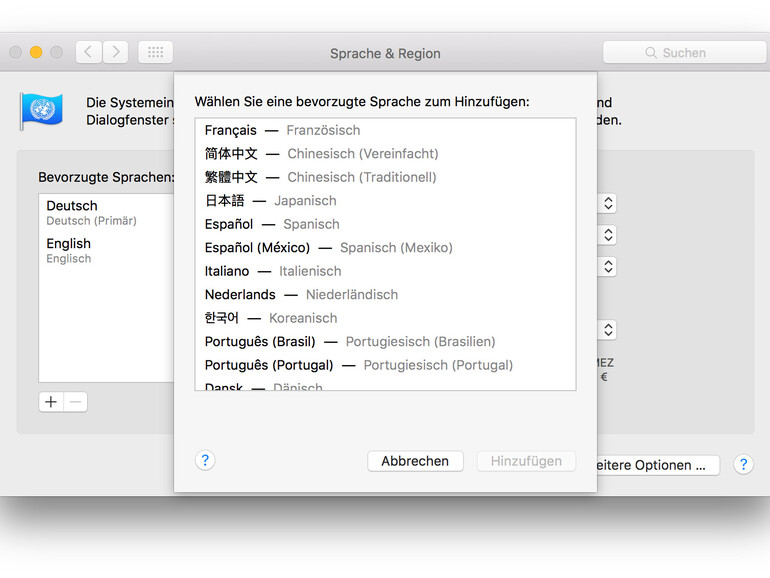Screen dimensions: 770x578
Task: Click the Suchen search field
Action: (x=684, y=53)
